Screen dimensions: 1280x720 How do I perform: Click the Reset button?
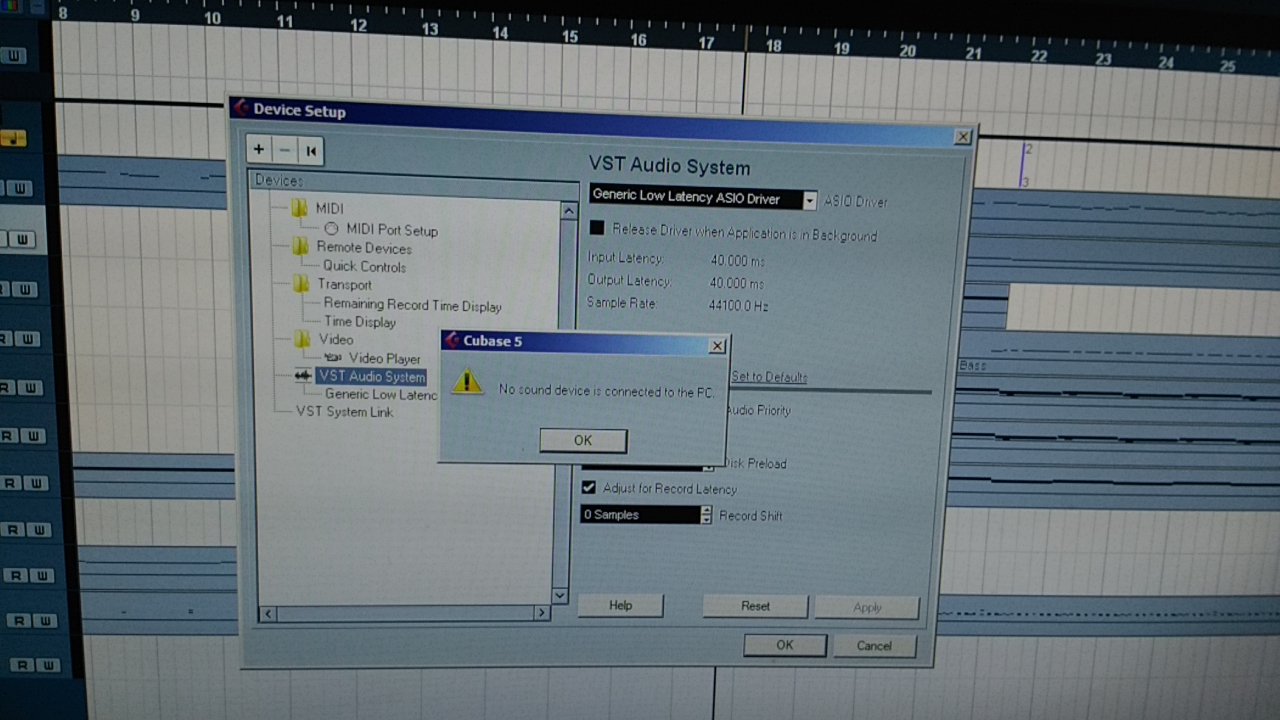coord(755,606)
